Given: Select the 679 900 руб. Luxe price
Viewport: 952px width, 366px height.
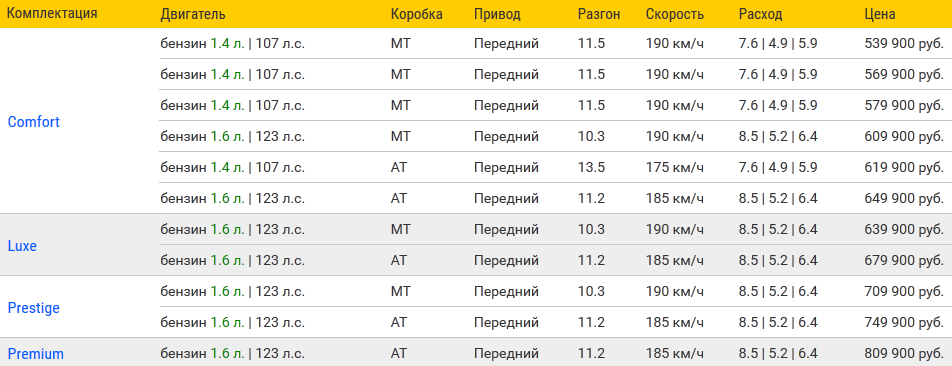Looking at the screenshot, I should coord(903,260).
